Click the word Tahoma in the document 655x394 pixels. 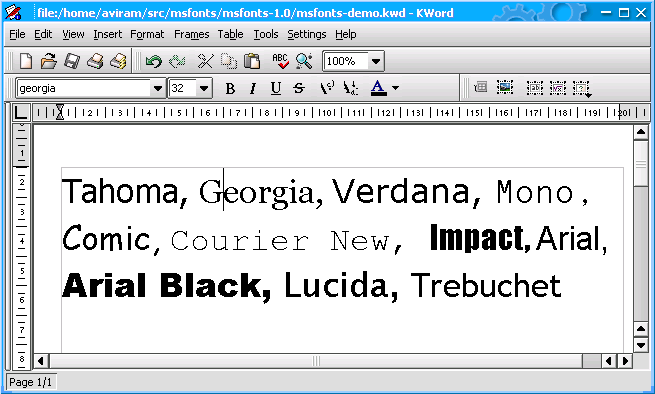pyautogui.click(x=120, y=191)
